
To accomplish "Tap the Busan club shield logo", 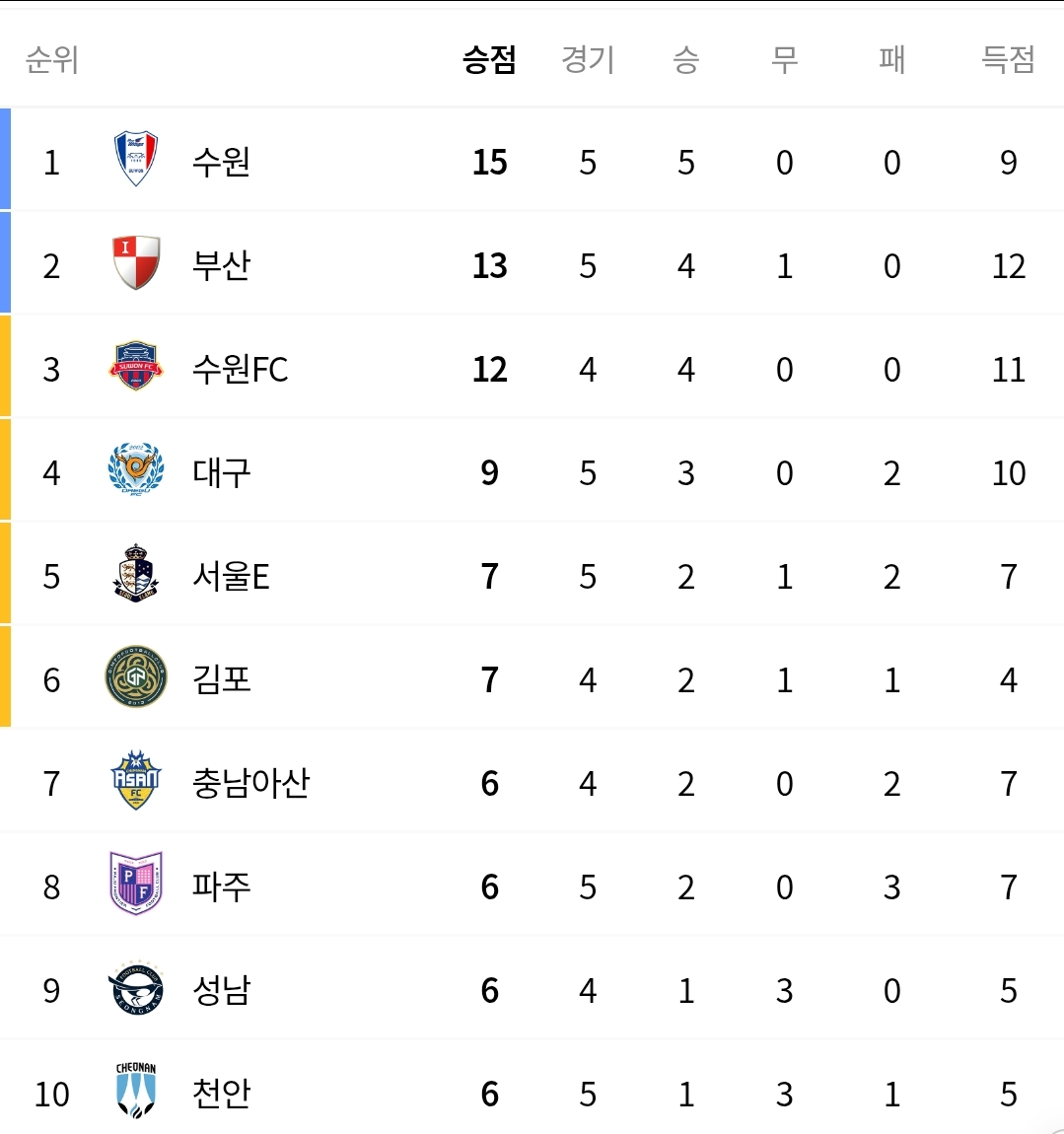I will (136, 263).
